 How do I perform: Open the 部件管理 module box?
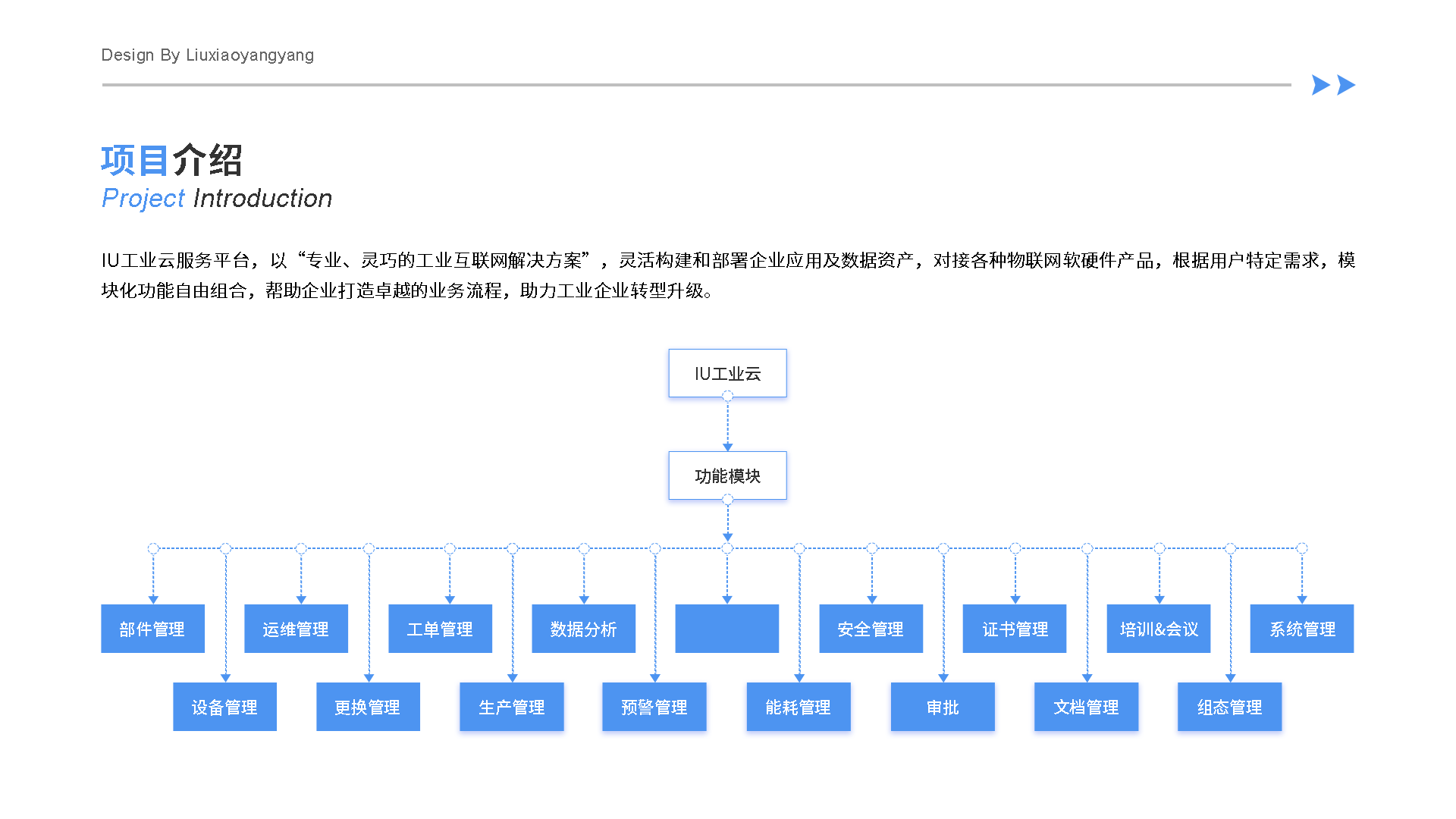[x=152, y=629]
